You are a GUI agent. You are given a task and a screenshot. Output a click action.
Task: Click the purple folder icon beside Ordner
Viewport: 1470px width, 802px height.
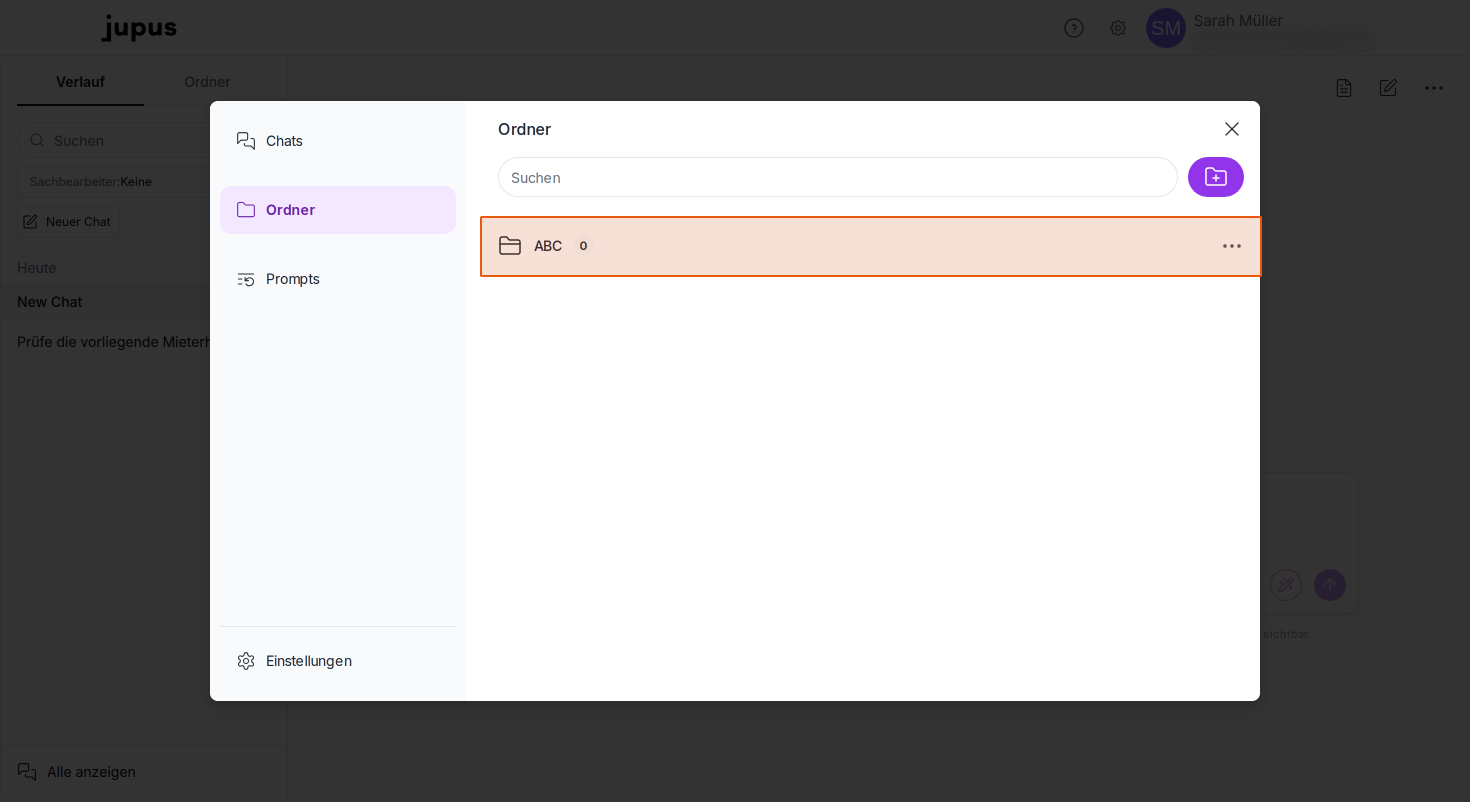246,210
